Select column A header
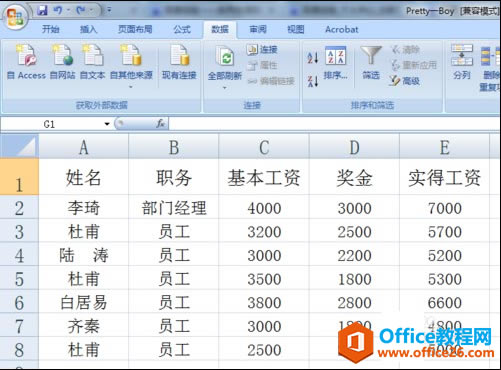The width and height of the screenshot is (501, 370). click(x=84, y=147)
